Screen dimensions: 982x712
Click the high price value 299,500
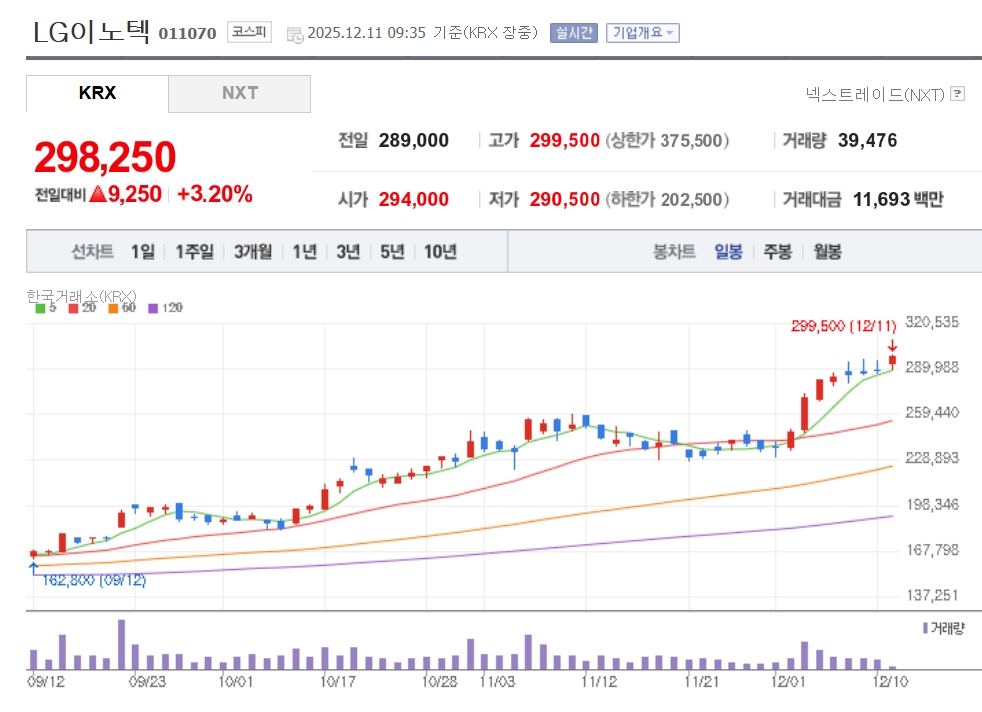564,140
